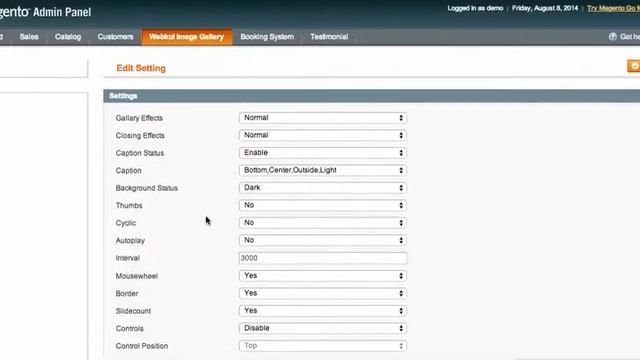This screenshot has width=640, height=360.
Task: Open the Customers menu
Action: [x=116, y=37]
